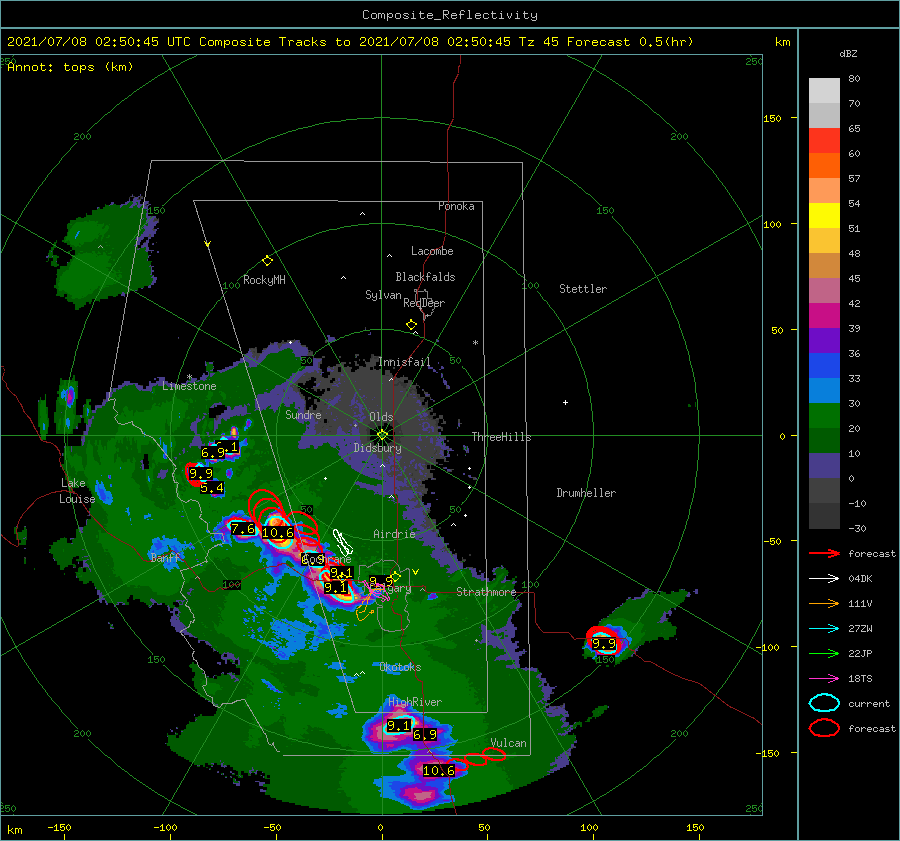Image resolution: width=900 pixels, height=841 pixels.
Task: Click the Innisfail town label
Action: (x=404, y=362)
